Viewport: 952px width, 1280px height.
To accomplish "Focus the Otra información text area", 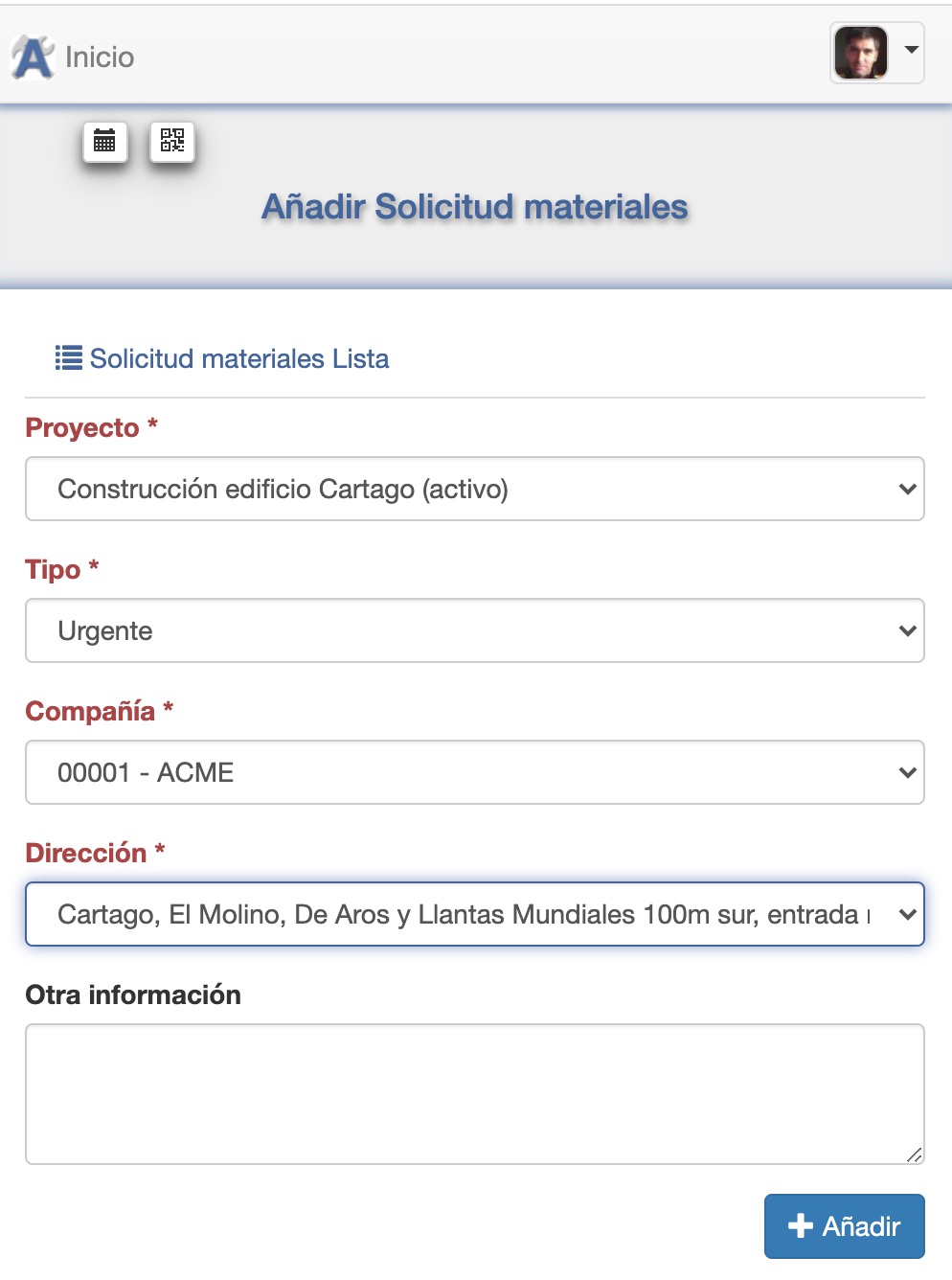I will pos(474,1093).
